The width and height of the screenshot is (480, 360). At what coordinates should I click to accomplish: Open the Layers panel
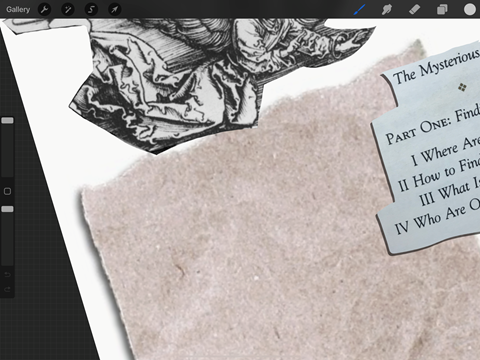point(442,9)
